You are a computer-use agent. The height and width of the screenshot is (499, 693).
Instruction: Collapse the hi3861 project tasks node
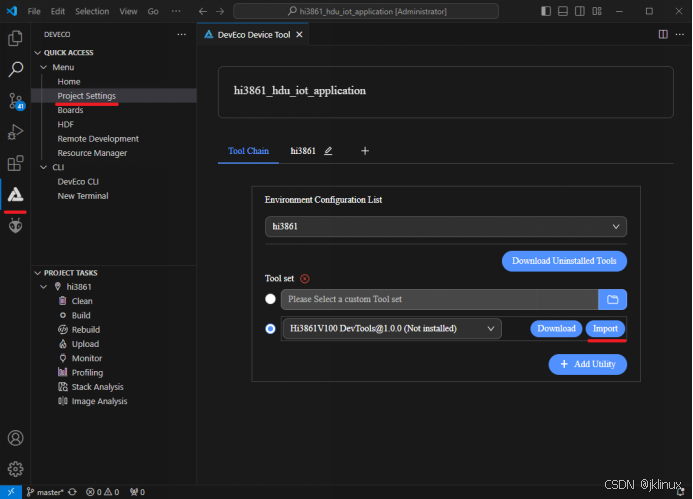(x=43, y=287)
